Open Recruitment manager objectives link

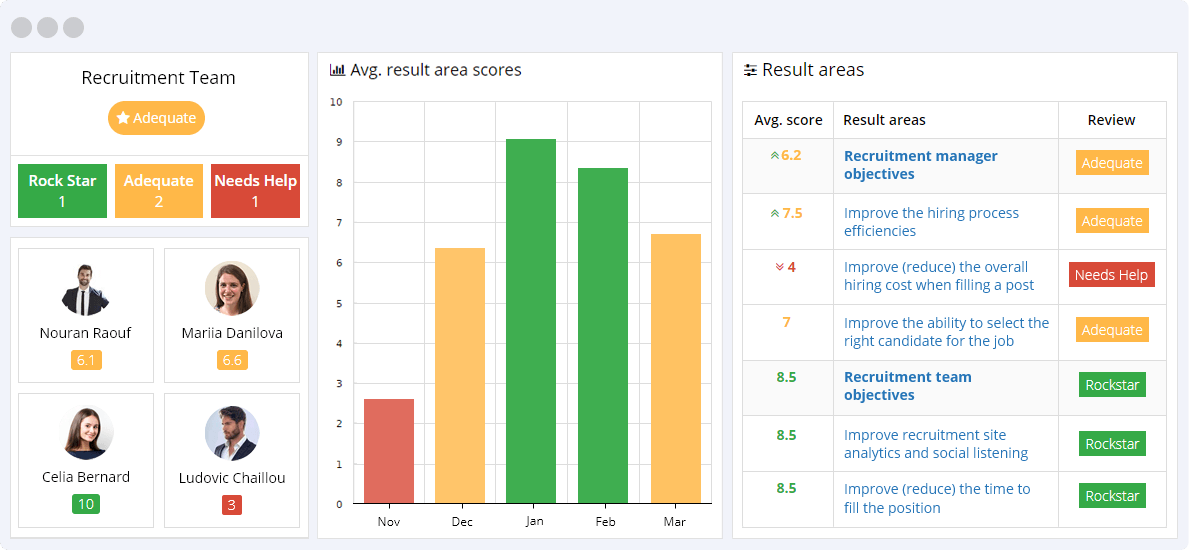tap(921, 165)
